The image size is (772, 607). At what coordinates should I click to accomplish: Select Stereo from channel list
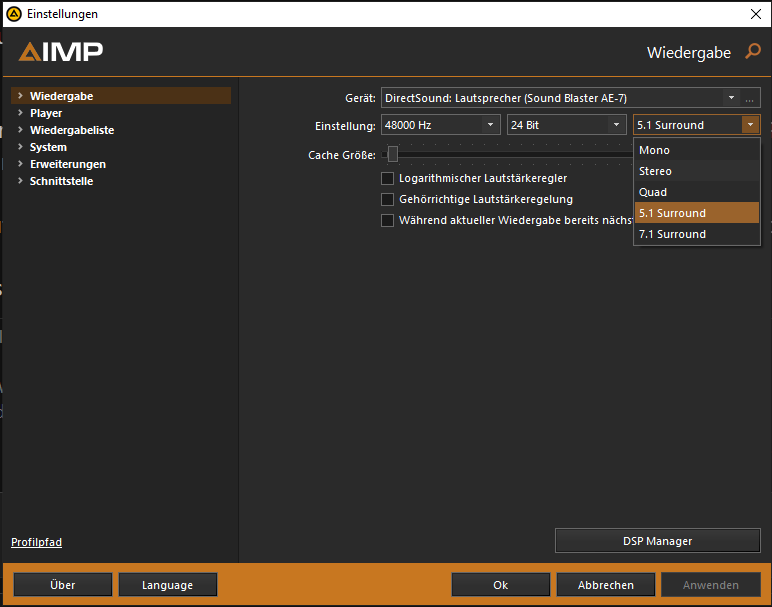coord(697,171)
